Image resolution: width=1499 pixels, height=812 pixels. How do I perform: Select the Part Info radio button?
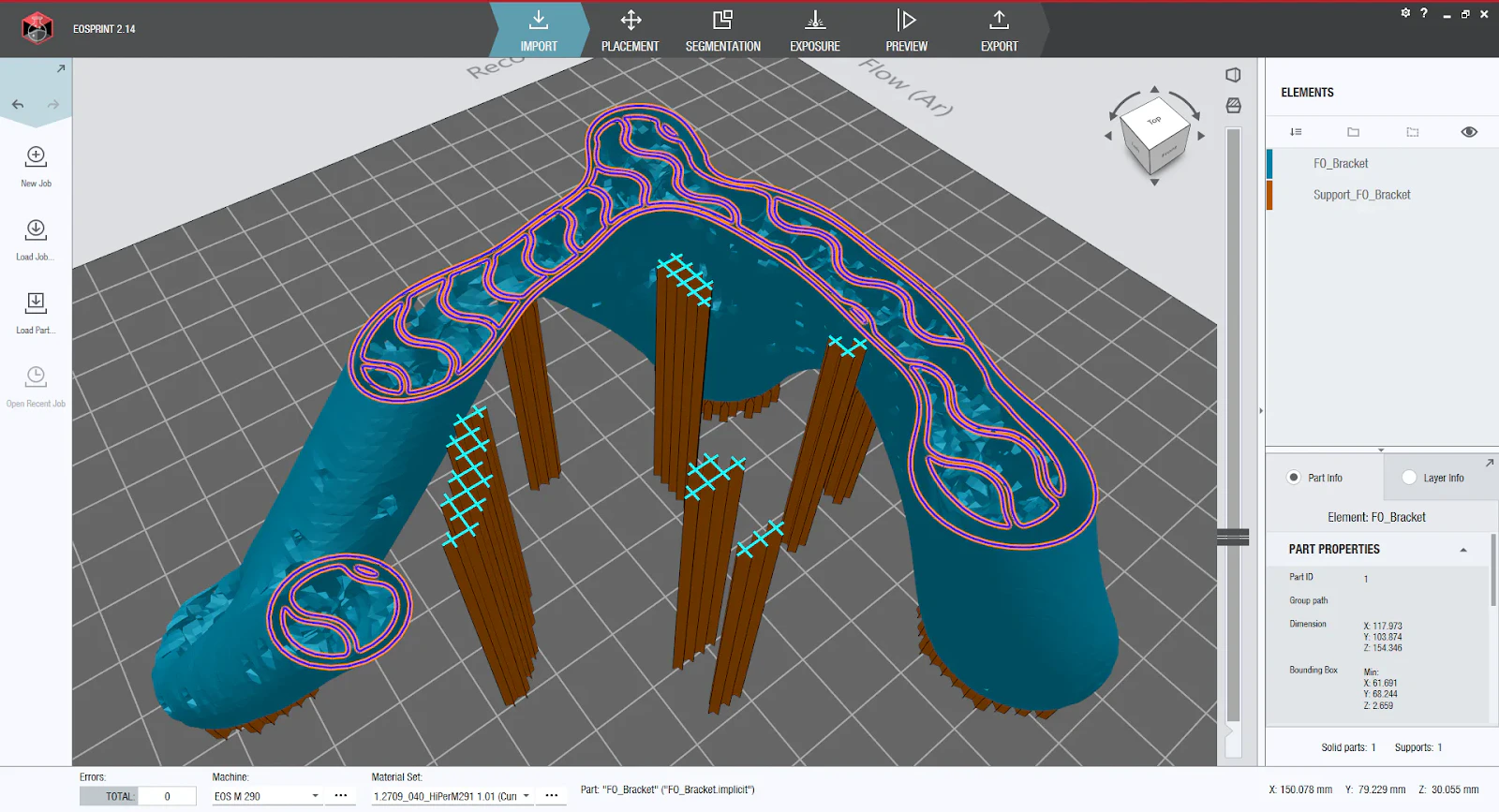1294,478
